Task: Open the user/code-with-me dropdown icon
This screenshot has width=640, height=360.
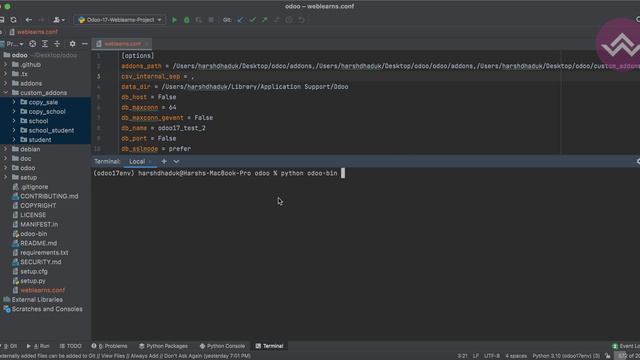Action: click(x=59, y=20)
